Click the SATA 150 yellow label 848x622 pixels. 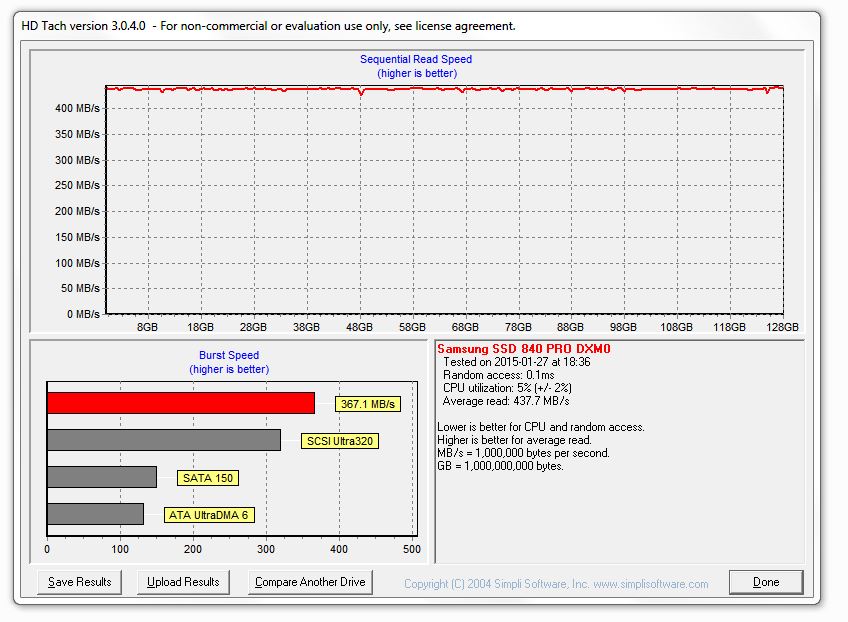point(208,478)
